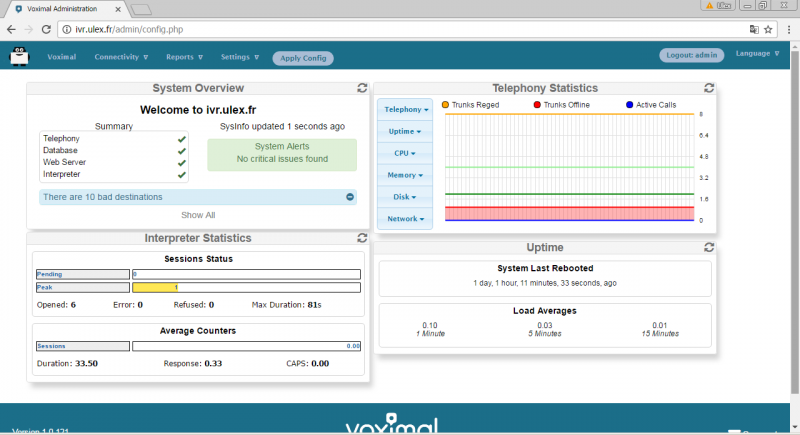Click 'SysInfo updated 1 seconds ago' text
This screenshot has height=435, width=800.
(x=282, y=126)
